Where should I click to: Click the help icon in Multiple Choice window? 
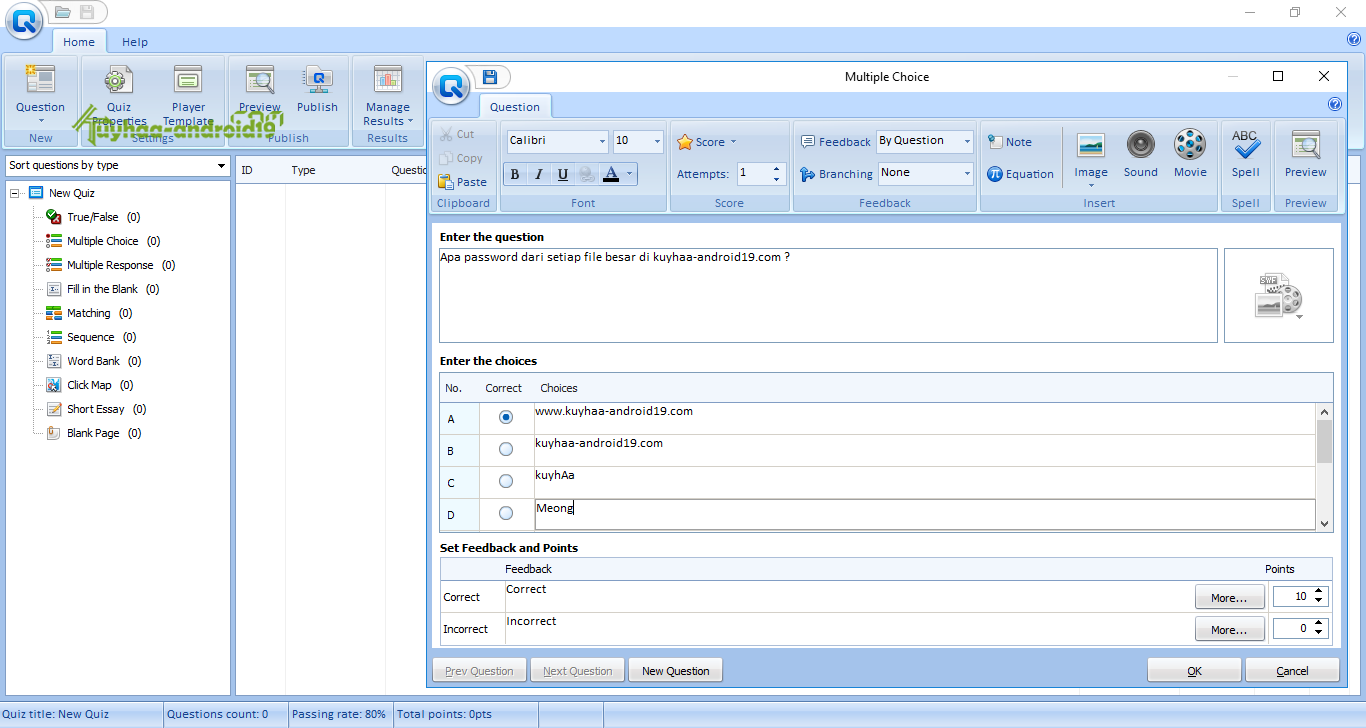[x=1334, y=104]
